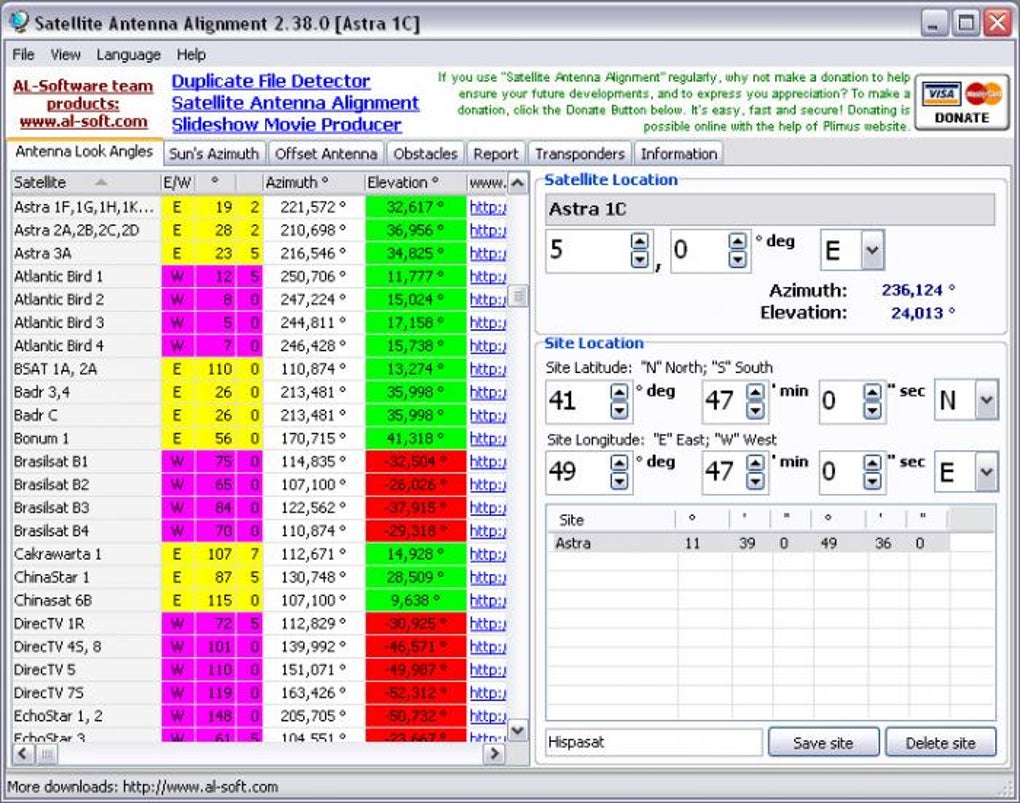
Task: Click horizontal scrollbar right arrow
Action: coord(494,754)
